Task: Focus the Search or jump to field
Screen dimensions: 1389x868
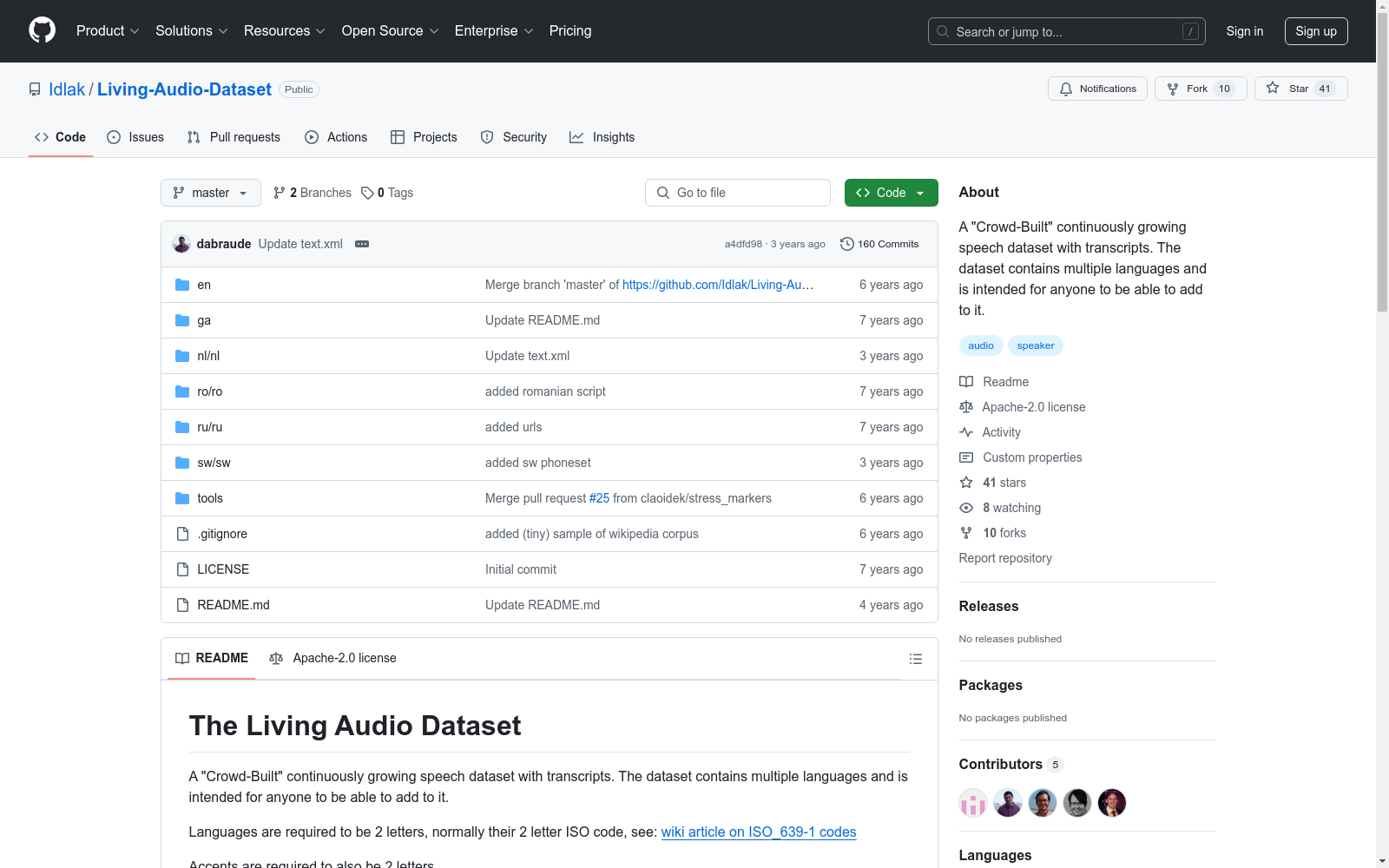Action: (x=1067, y=31)
